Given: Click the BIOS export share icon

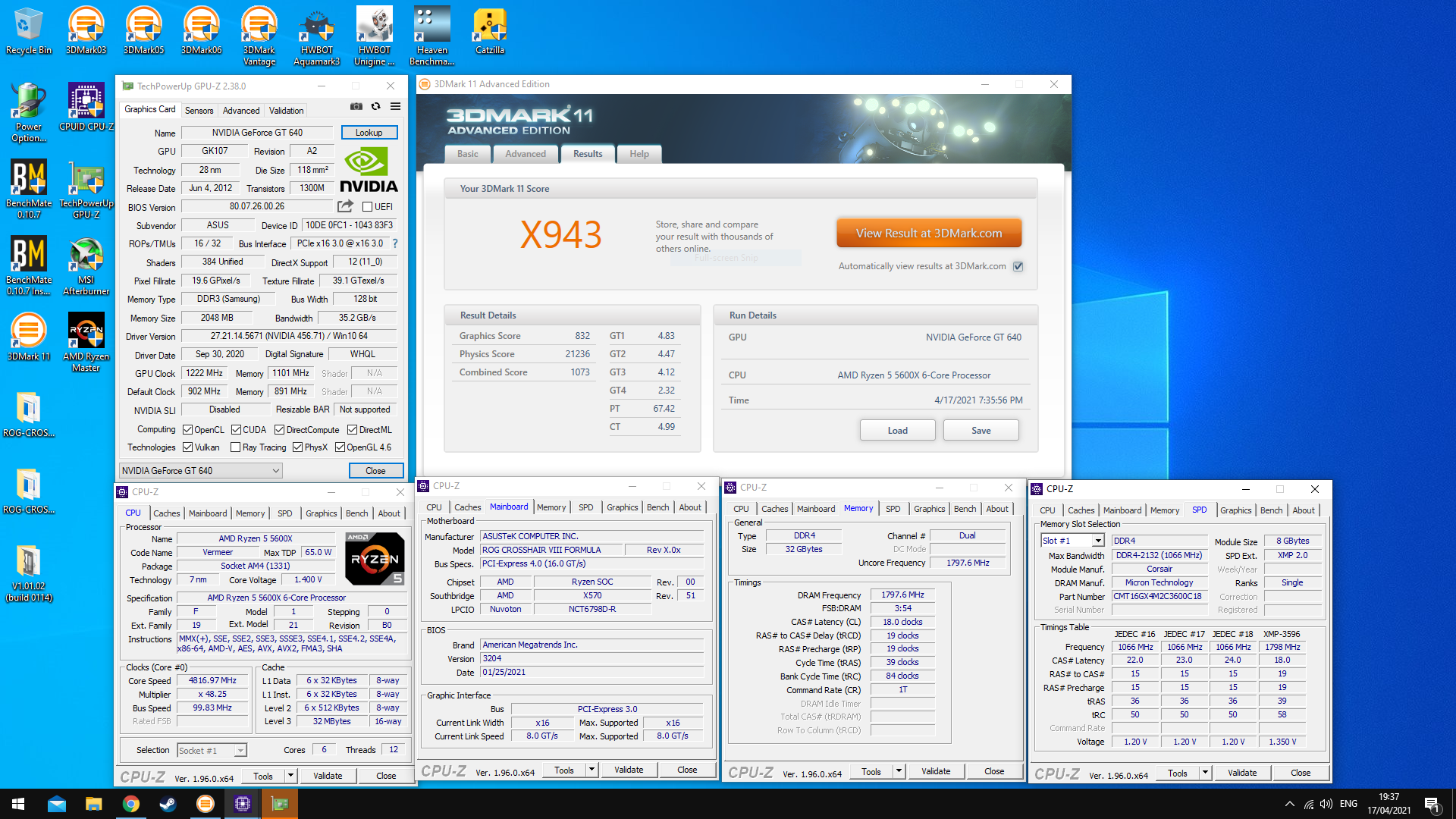Looking at the screenshot, I should tap(345, 206).
